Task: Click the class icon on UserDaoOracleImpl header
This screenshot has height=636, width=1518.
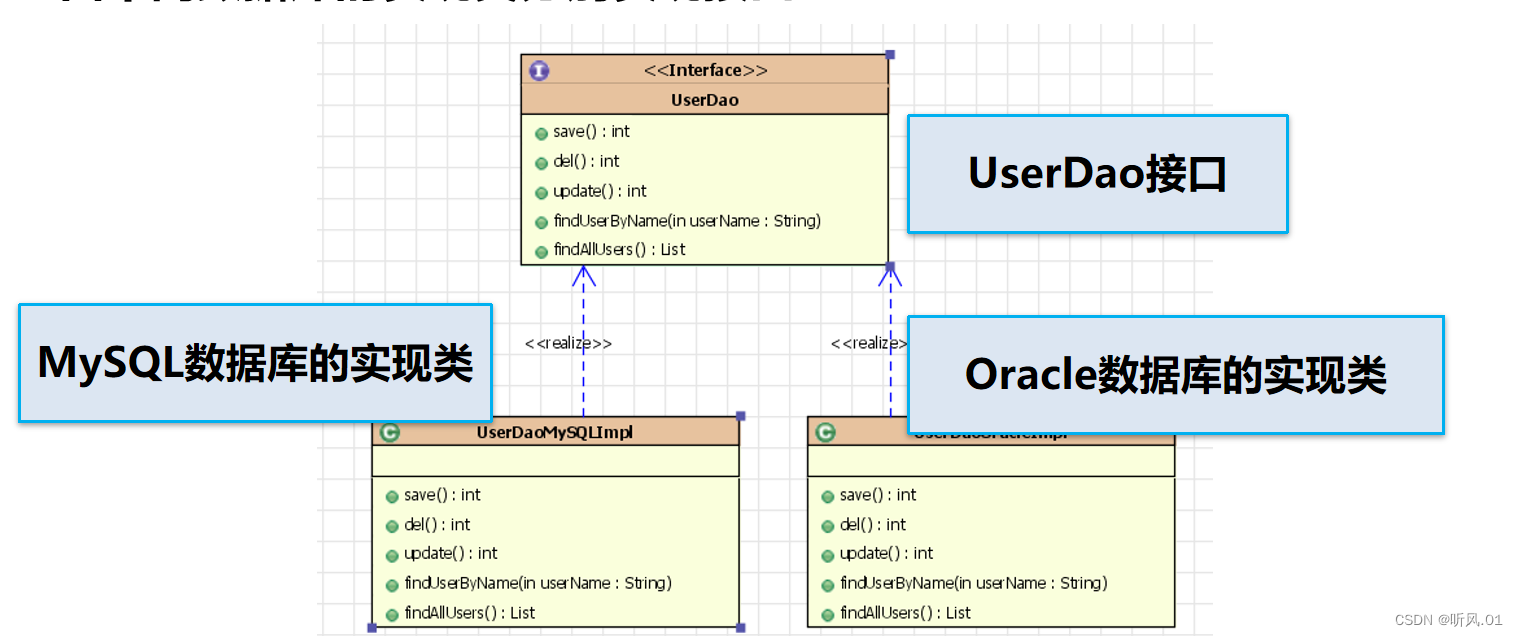Action: click(826, 432)
